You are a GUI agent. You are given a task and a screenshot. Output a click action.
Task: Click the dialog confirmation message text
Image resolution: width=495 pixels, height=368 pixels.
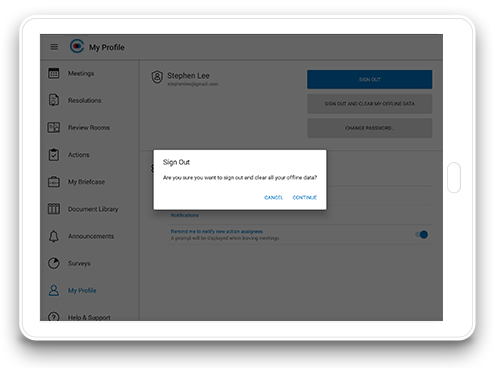240,178
